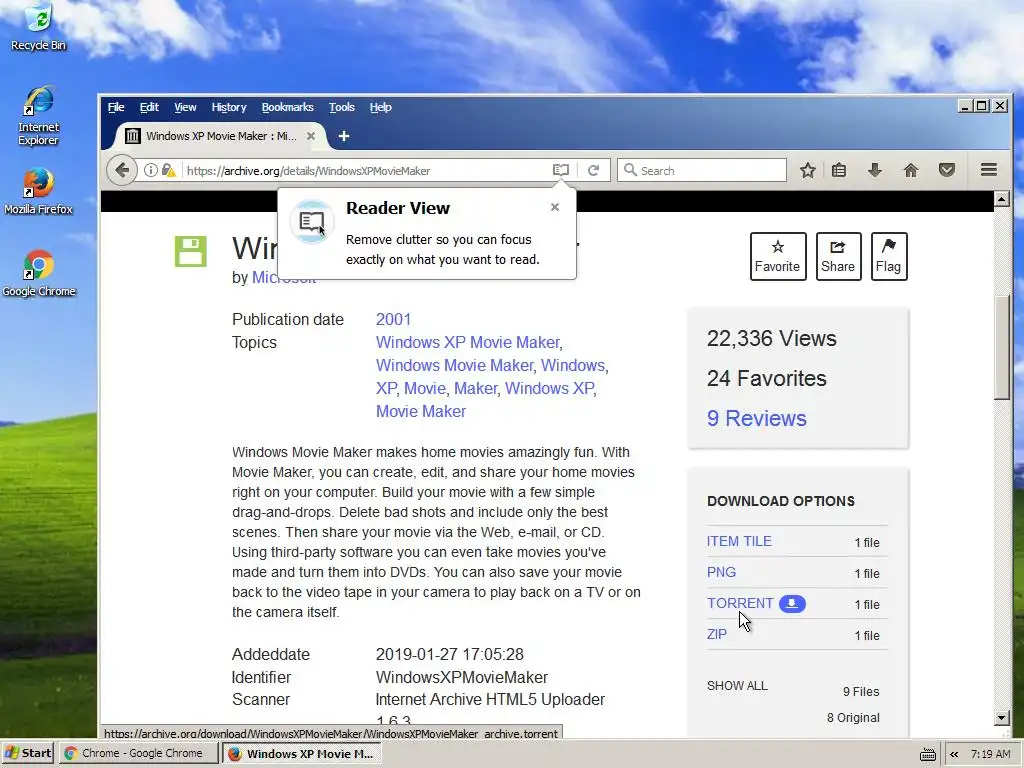Click the 7:19 AM clock

tap(990, 754)
